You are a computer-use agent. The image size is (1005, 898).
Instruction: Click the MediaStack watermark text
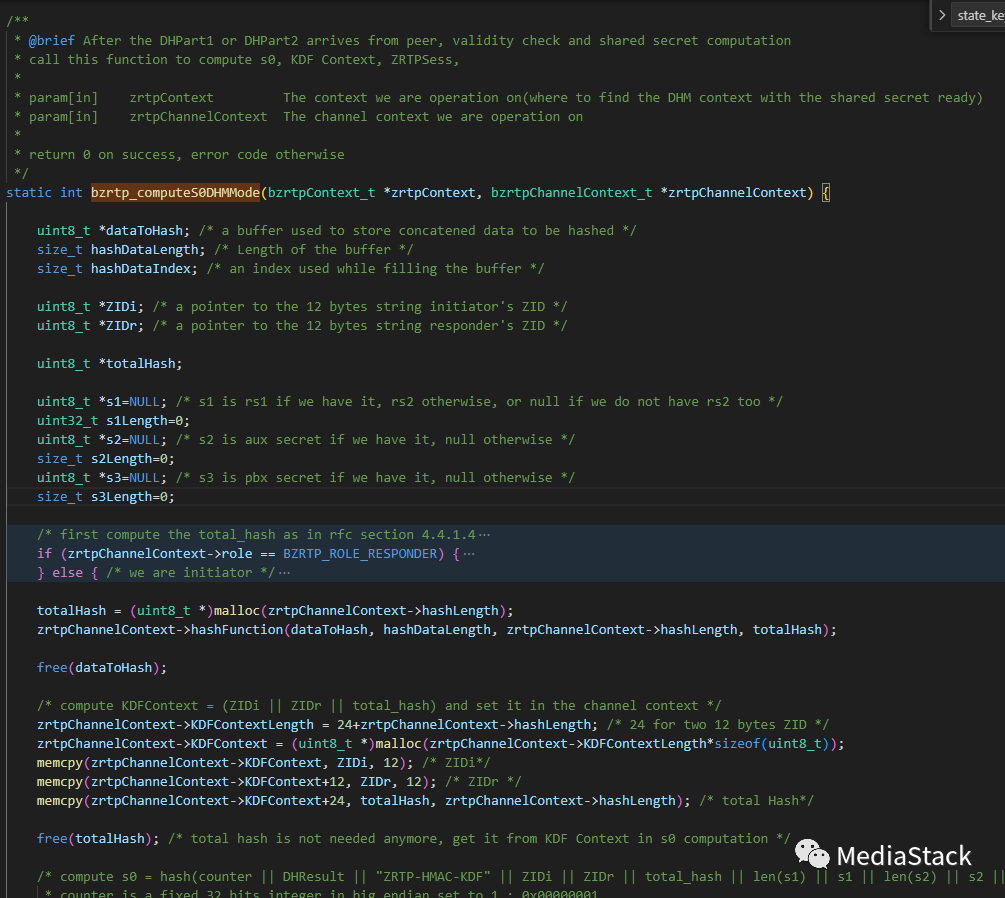[x=903, y=856]
